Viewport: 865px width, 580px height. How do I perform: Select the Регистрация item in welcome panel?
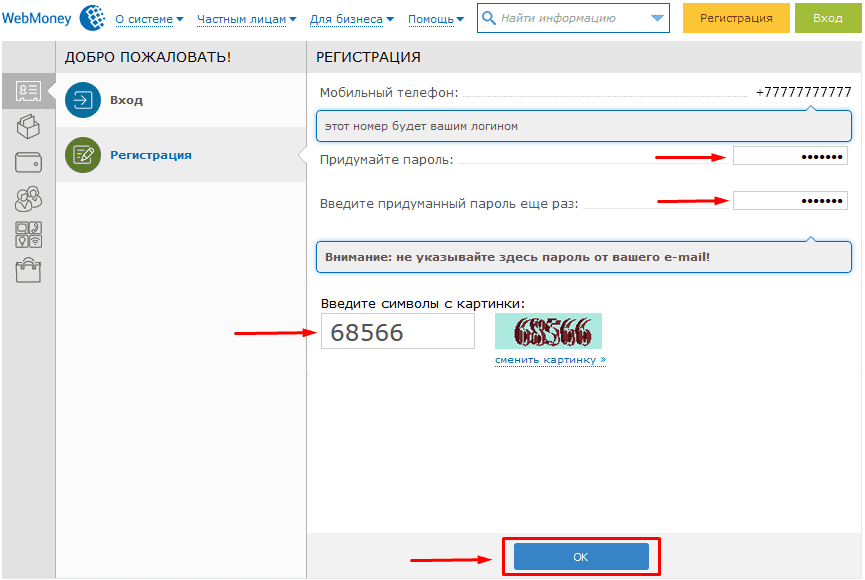pos(181,155)
